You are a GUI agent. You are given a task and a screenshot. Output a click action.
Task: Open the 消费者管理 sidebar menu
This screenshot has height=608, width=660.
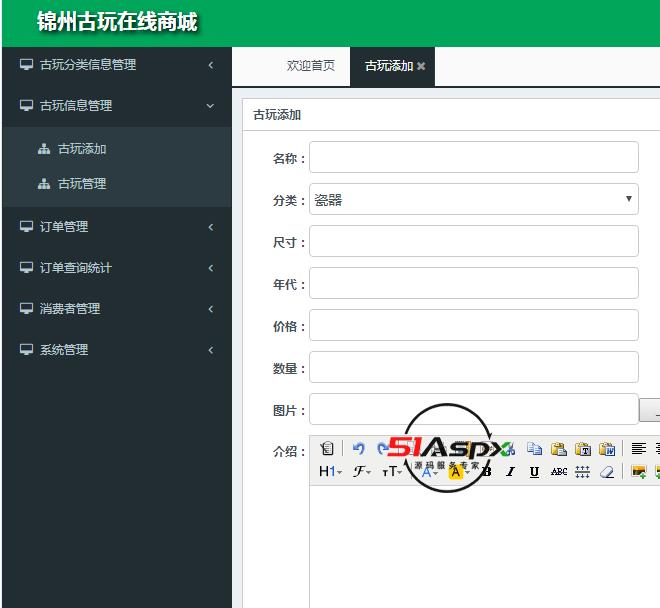117,309
